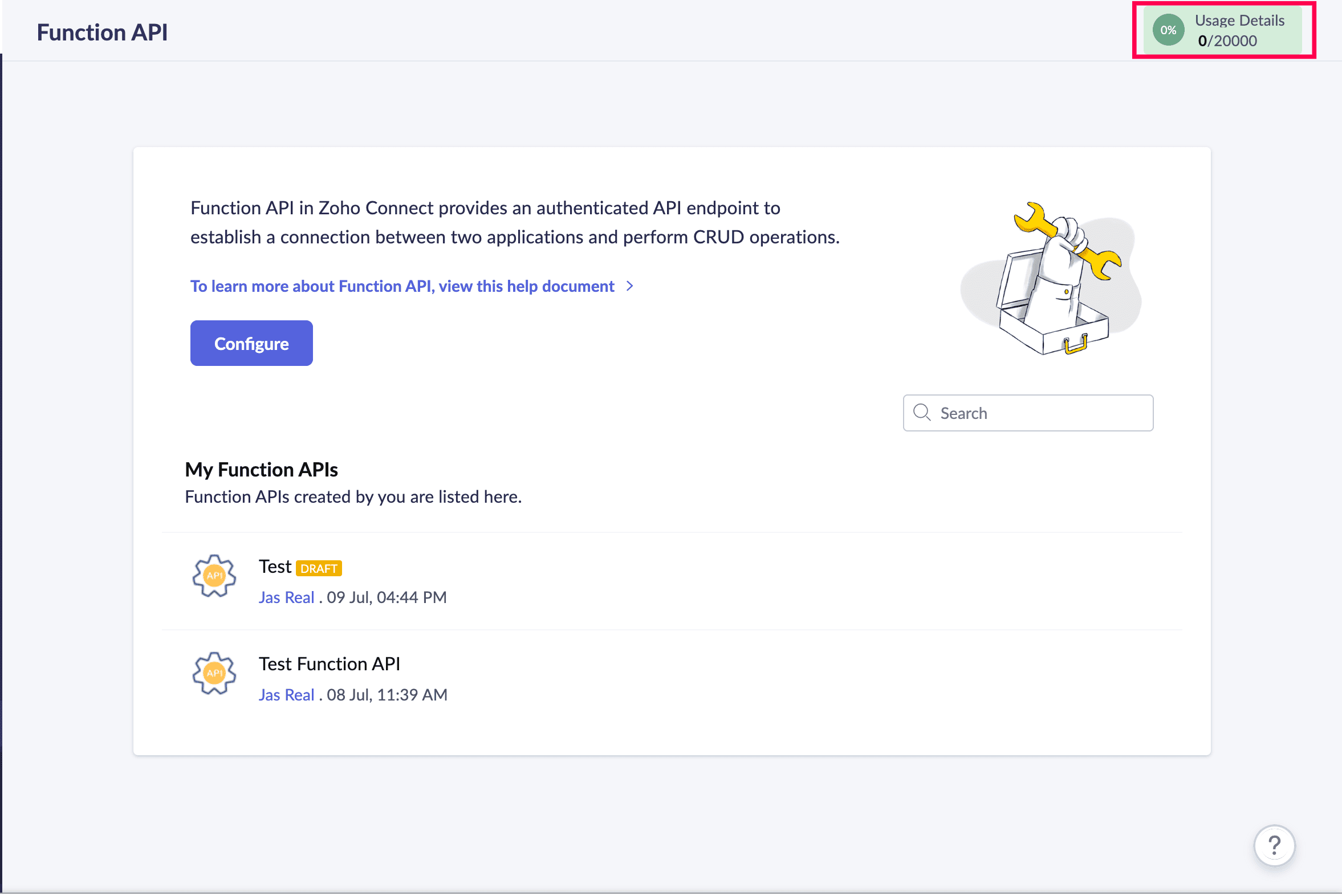Open the Test Function API entry
Screen dimensions: 1342x896
point(329,663)
